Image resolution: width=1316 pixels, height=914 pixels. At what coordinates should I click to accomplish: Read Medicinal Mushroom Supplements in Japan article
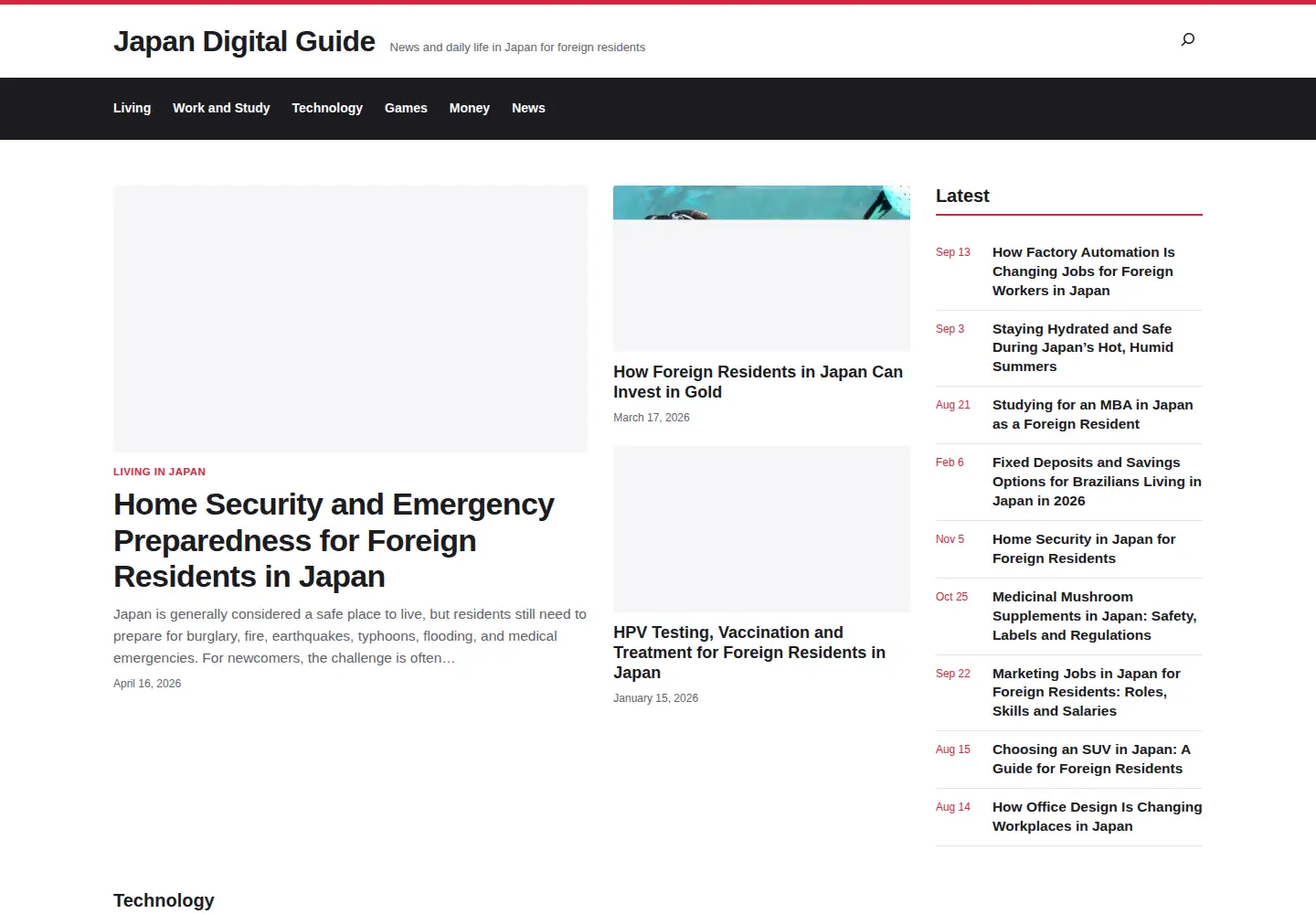[x=1095, y=616]
